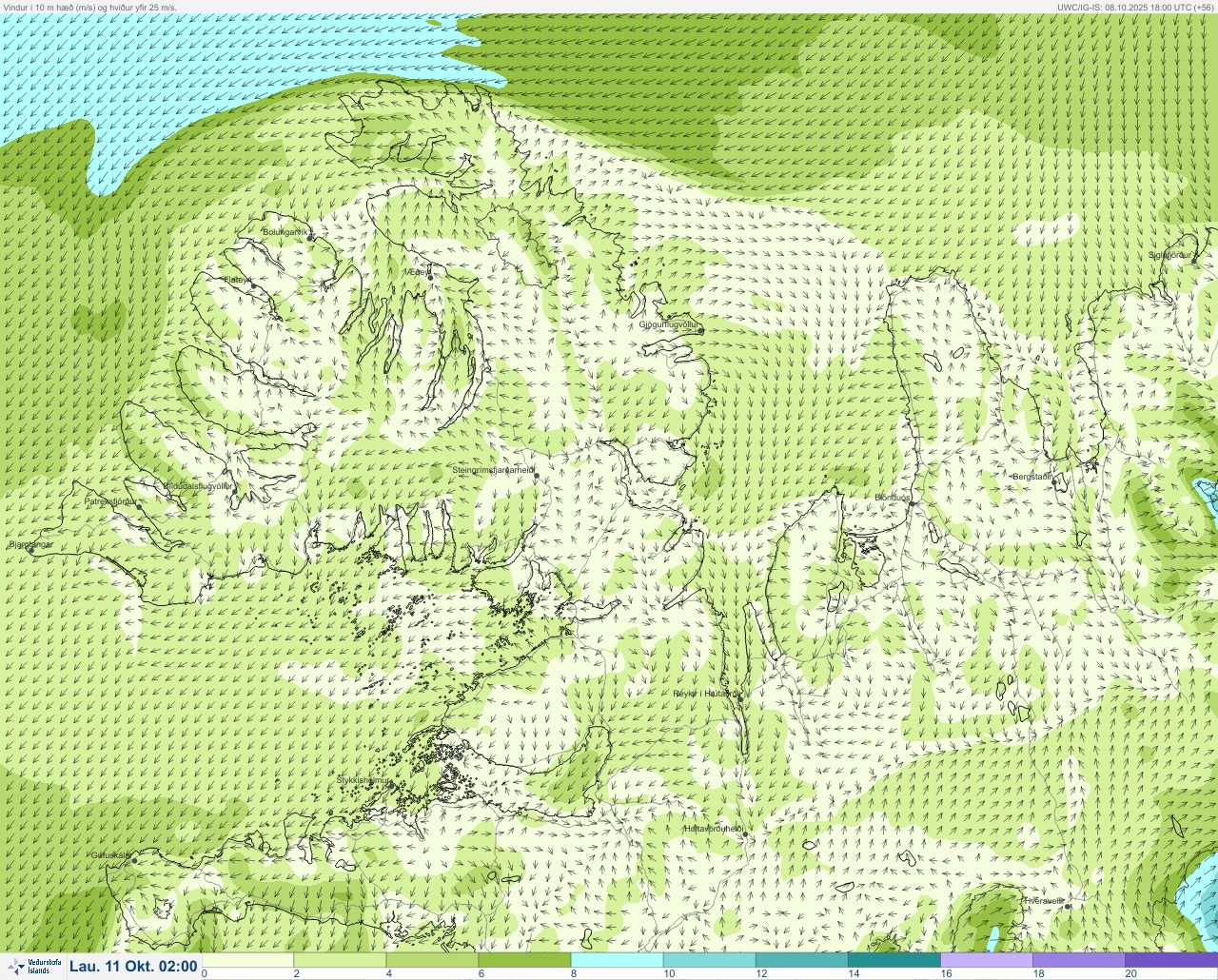
Task: Select the 10–12 m/s turquoise legend swatch
Action: 709,960
